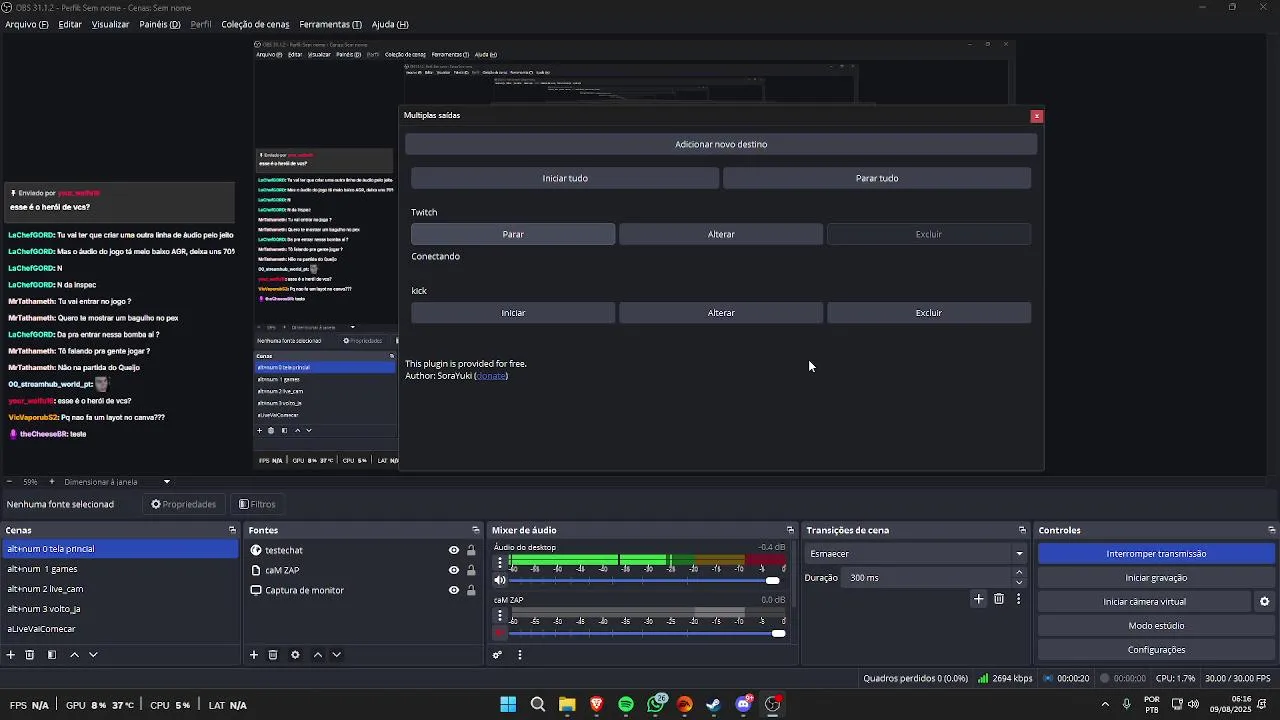The image size is (1280, 720).
Task: Move source down in Fontes toolbar
Action: tap(337, 655)
